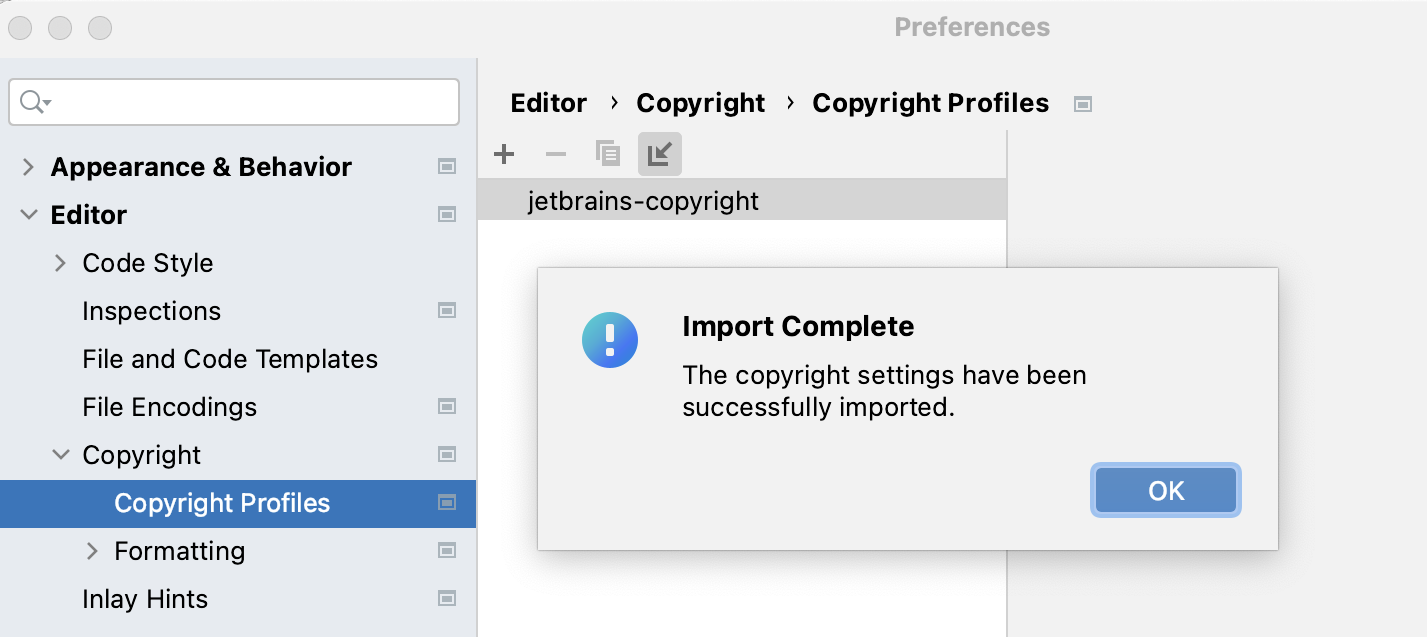This screenshot has width=1427, height=637.
Task: Open File and Code Templates settings
Action: (x=230, y=359)
